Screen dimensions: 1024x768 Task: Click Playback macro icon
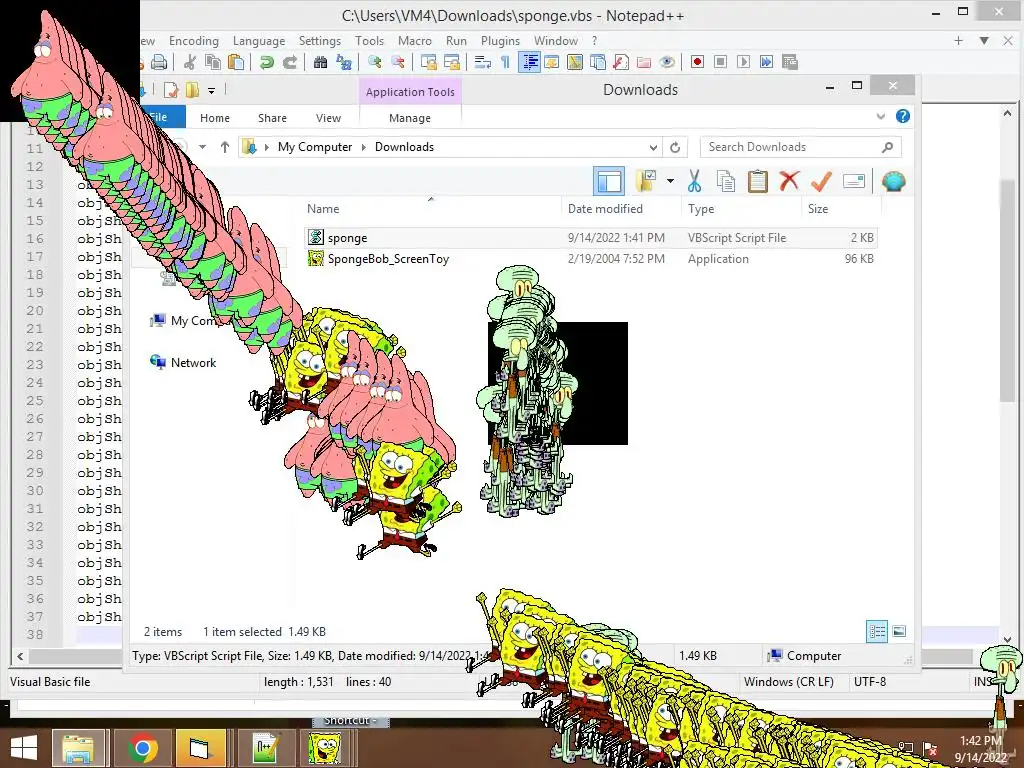point(743,62)
